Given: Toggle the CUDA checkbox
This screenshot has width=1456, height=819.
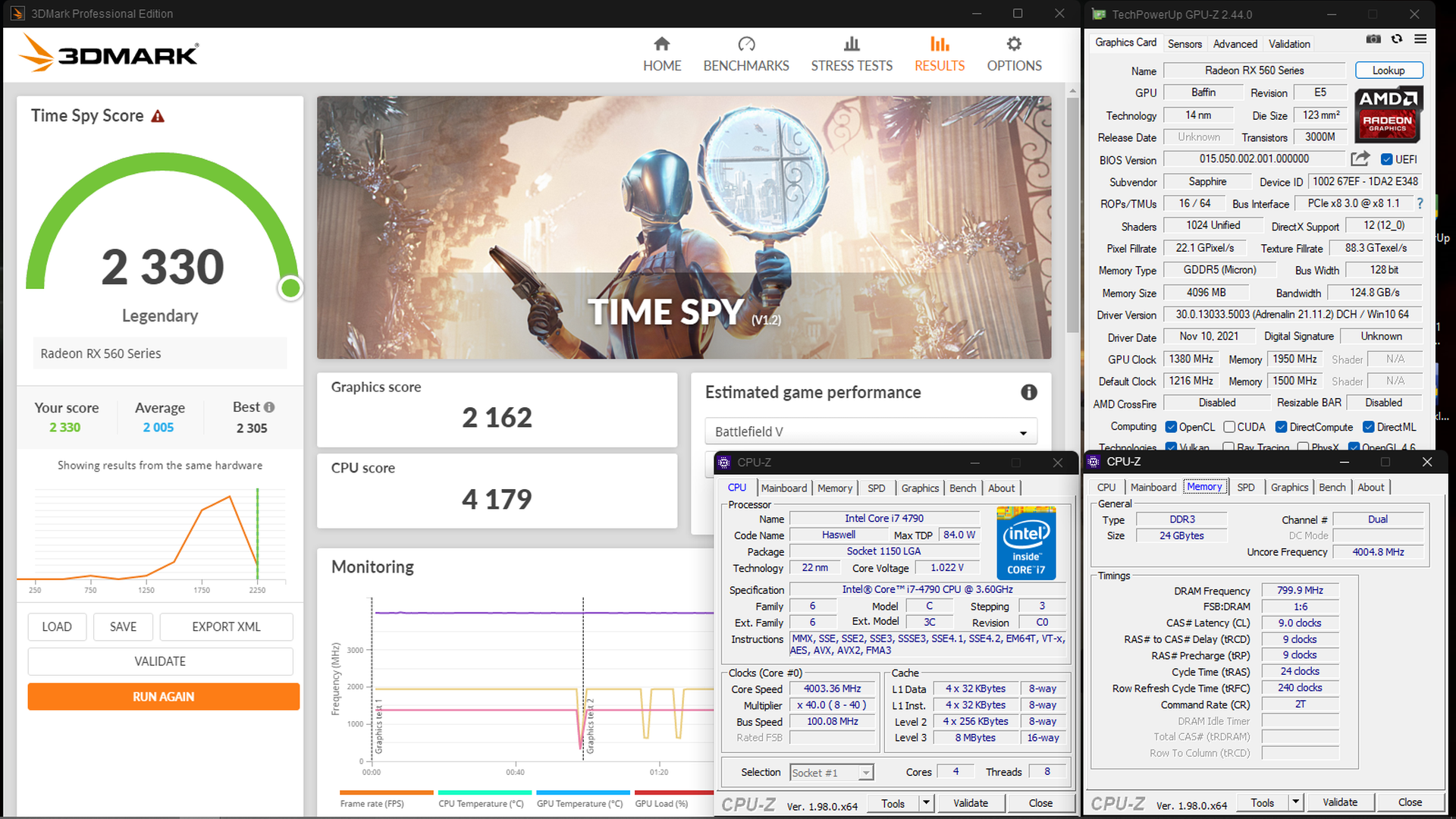Looking at the screenshot, I should point(1229,427).
